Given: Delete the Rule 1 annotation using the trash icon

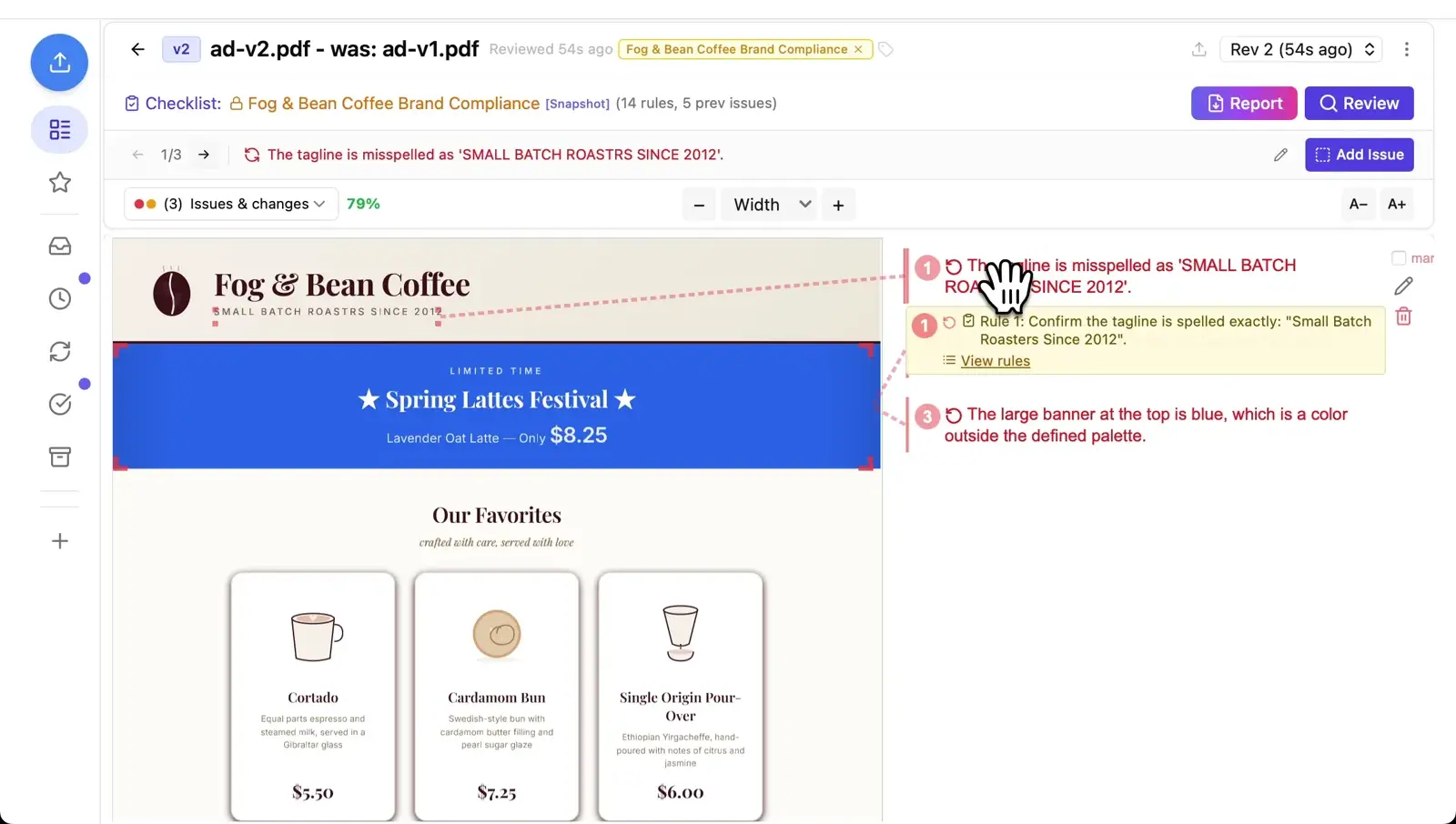Looking at the screenshot, I should click(1402, 316).
